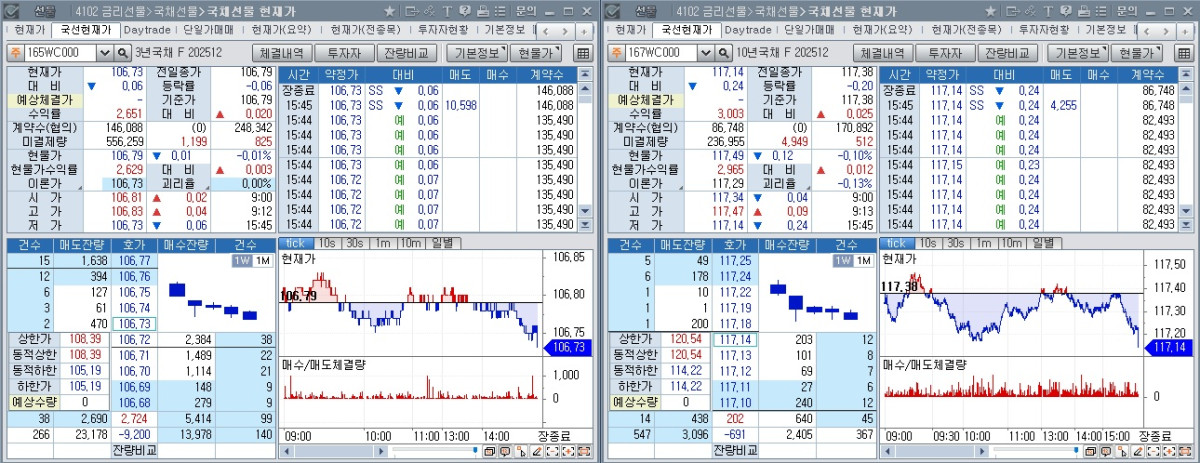Open help question icon in right window
Screen dimensions: 1200x463
point(1065,10)
